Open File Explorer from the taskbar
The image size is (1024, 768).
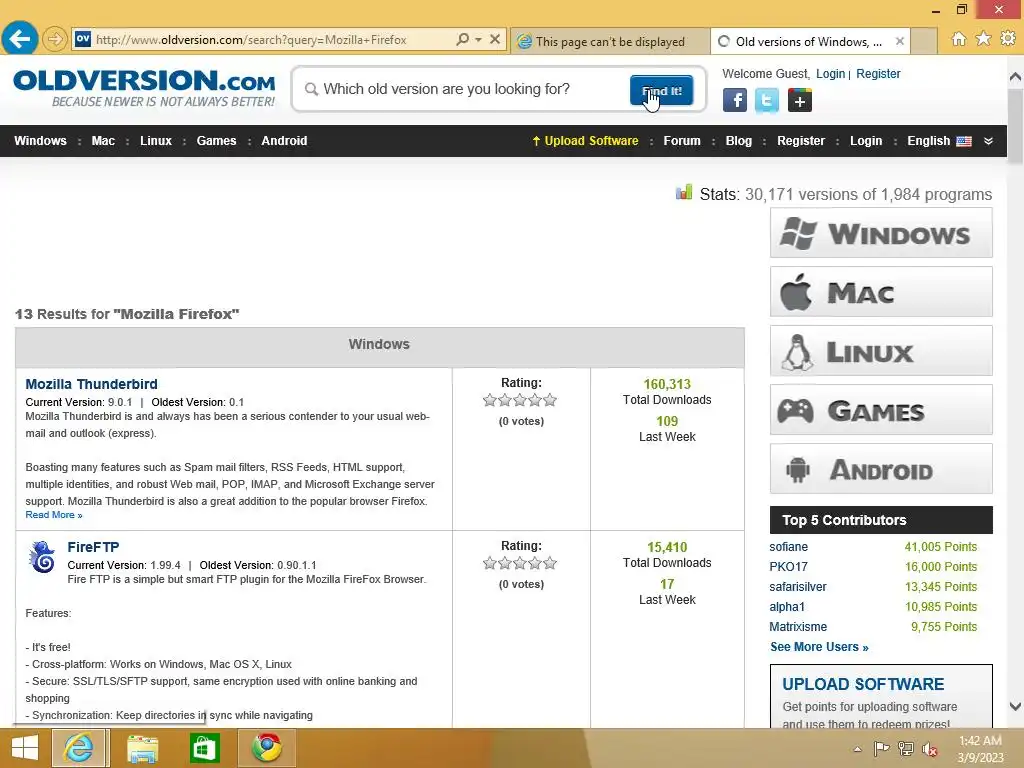tap(142, 748)
